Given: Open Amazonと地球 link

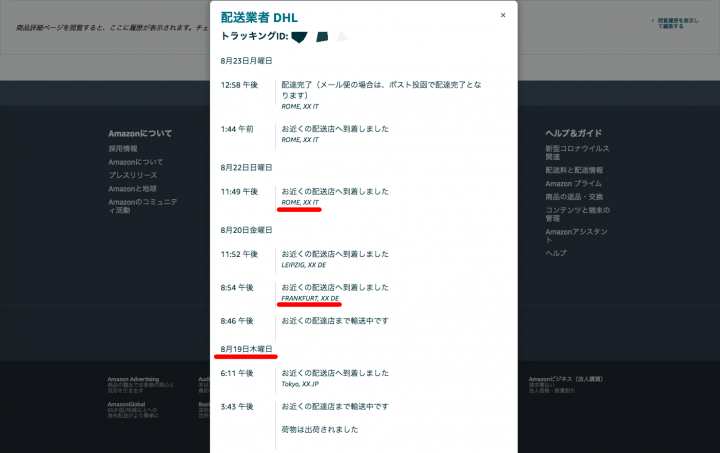Looking at the screenshot, I should tap(132, 188).
